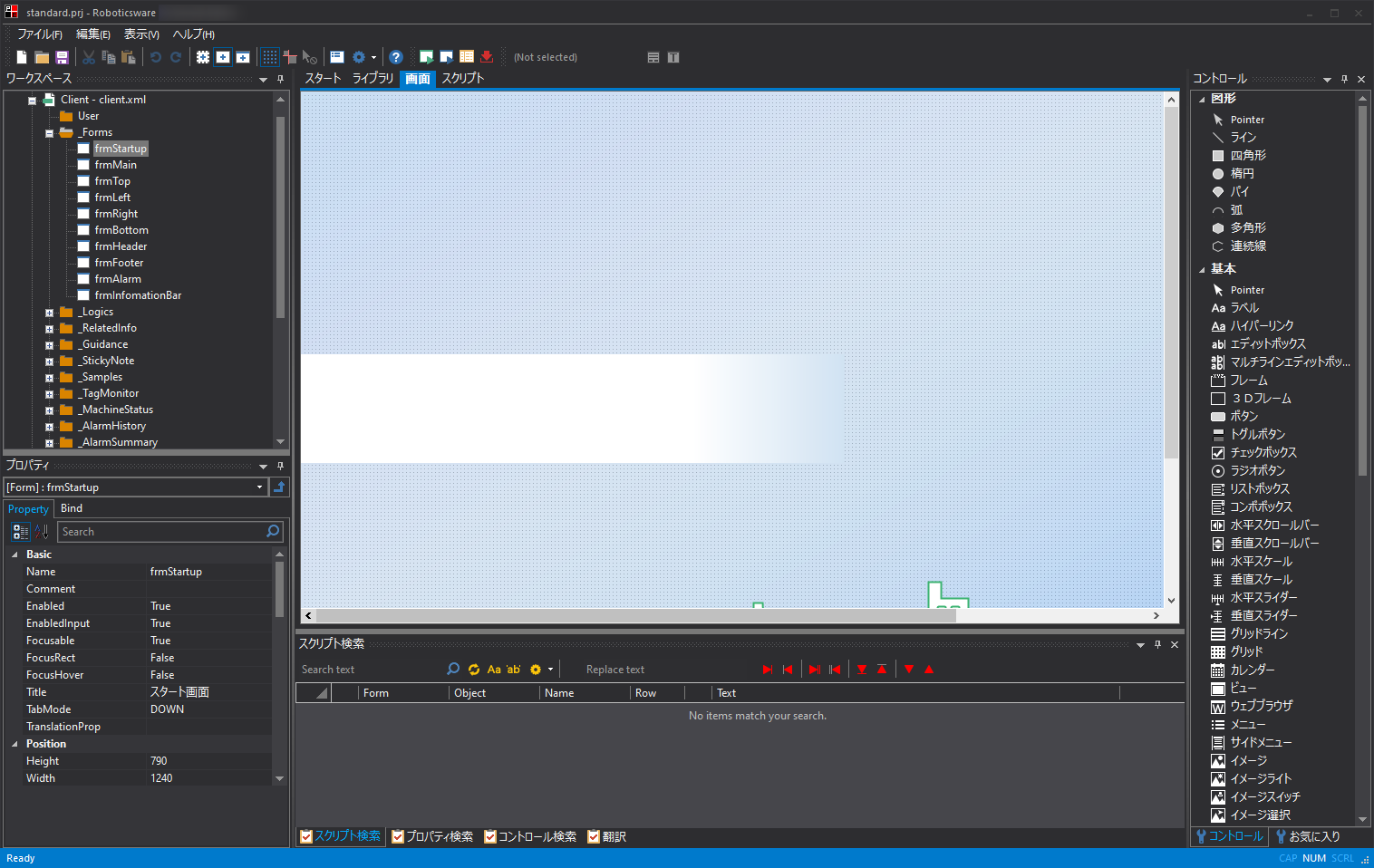Select the ボタン control in the controls palette

tap(1243, 416)
